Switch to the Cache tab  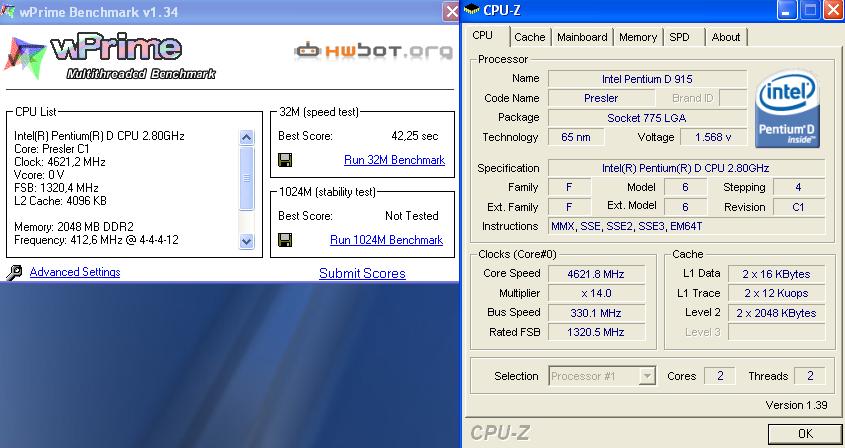(x=530, y=37)
